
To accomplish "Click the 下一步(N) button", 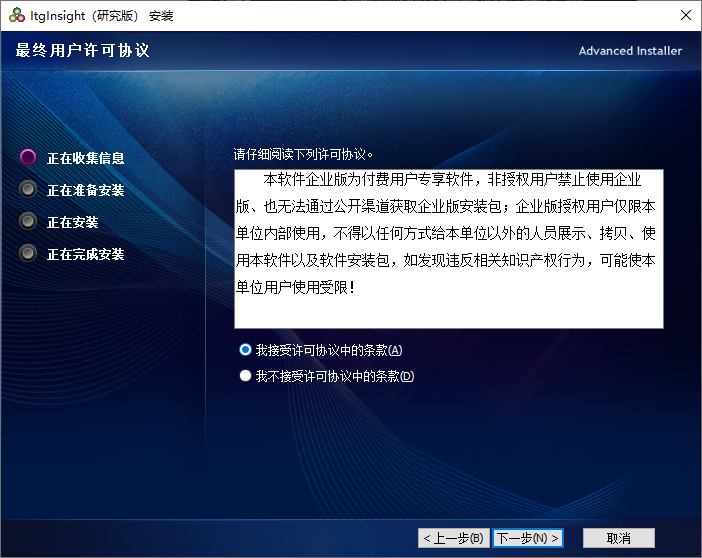I will pyautogui.click(x=528, y=538).
